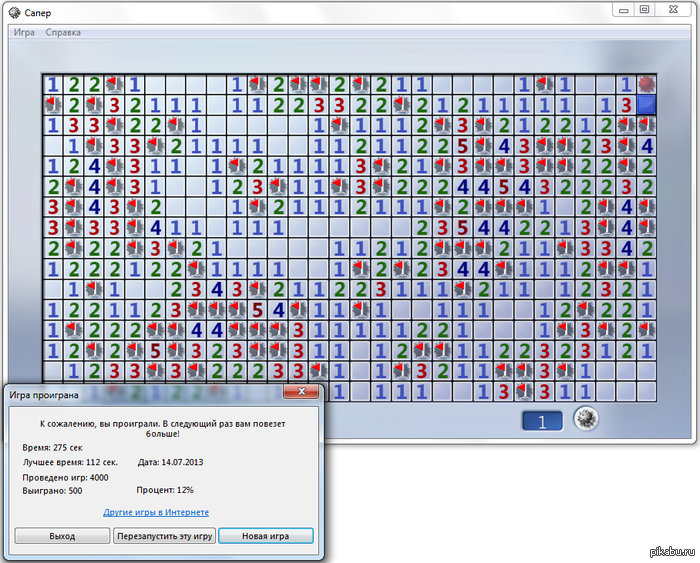Minimize the Сапер window
Screen dimensions: 700x563
[622, 10]
